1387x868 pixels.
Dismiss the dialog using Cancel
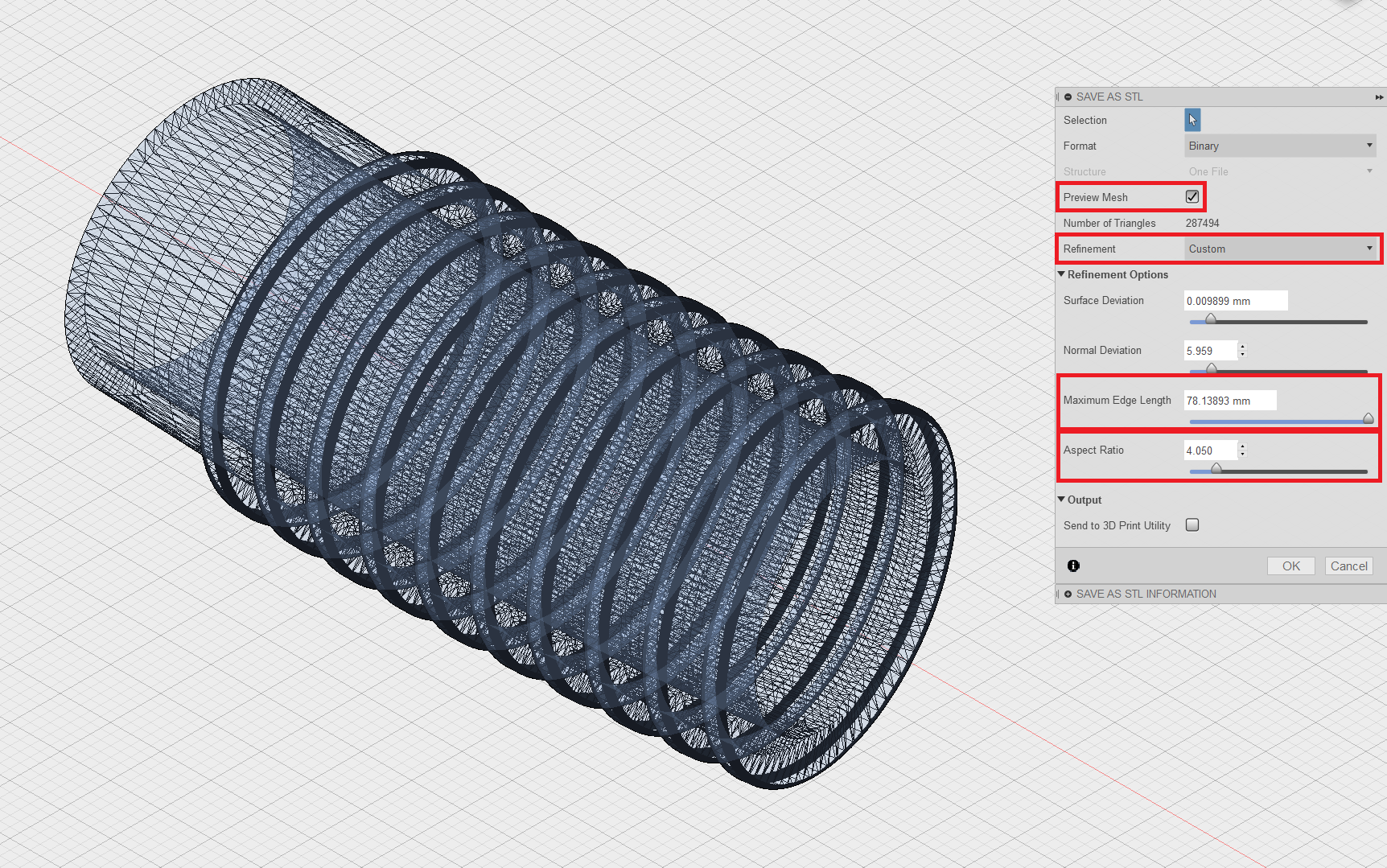tap(1348, 566)
